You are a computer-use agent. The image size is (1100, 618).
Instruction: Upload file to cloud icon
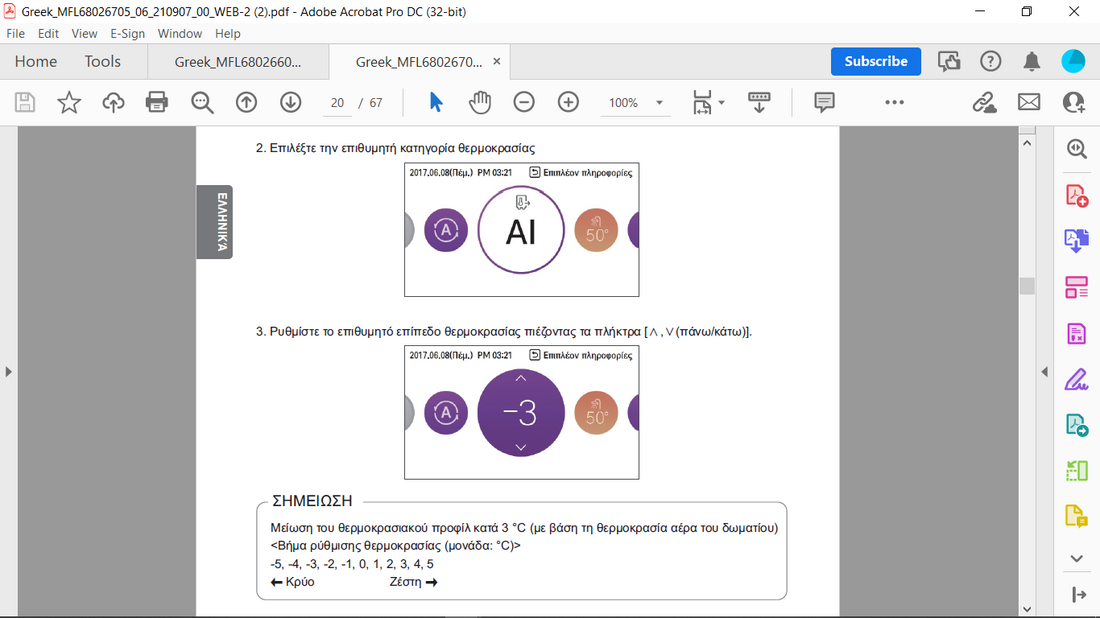coord(113,102)
